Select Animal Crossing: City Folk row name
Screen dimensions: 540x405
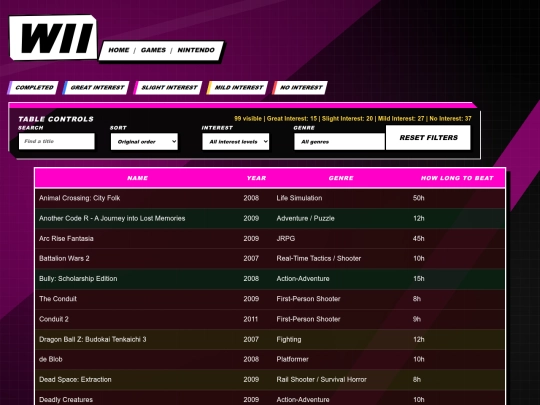pyautogui.click(x=80, y=198)
